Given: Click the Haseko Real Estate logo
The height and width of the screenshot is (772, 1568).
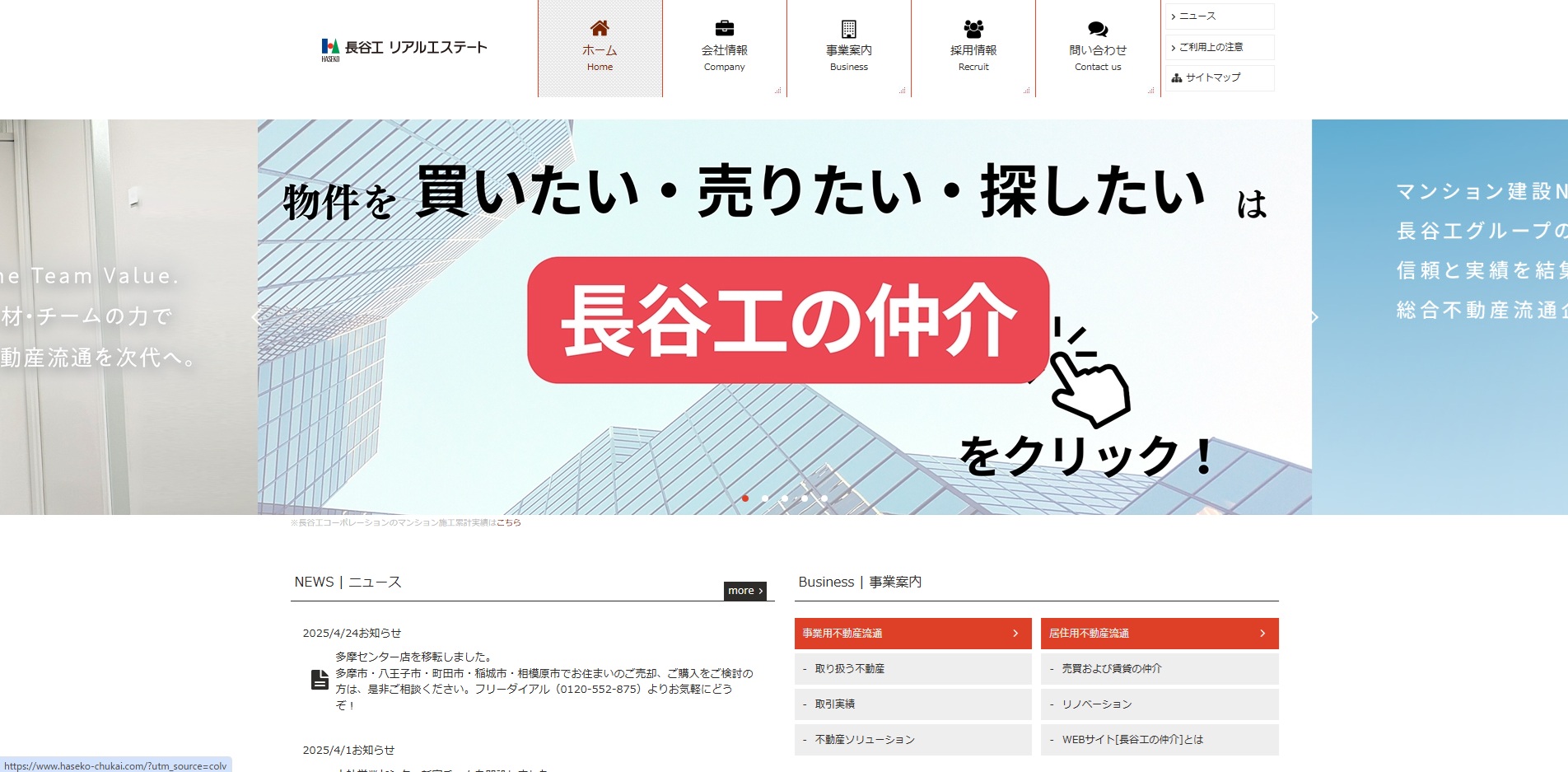Looking at the screenshot, I should pos(404,49).
